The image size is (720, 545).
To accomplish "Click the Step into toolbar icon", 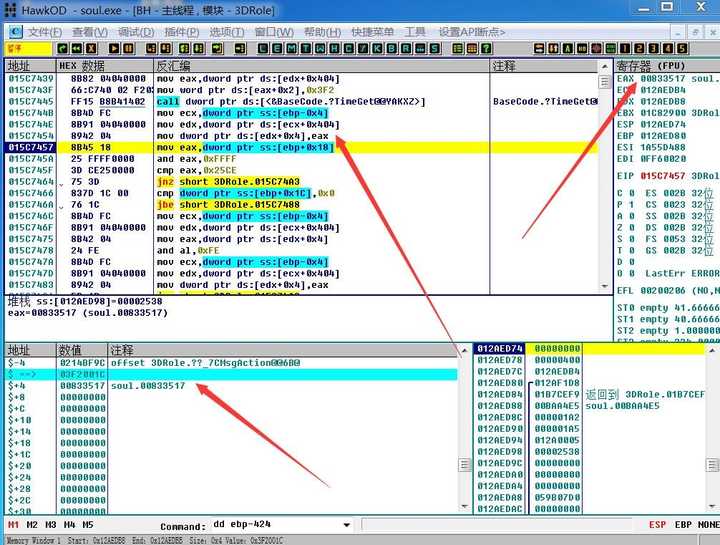I will point(151,49).
